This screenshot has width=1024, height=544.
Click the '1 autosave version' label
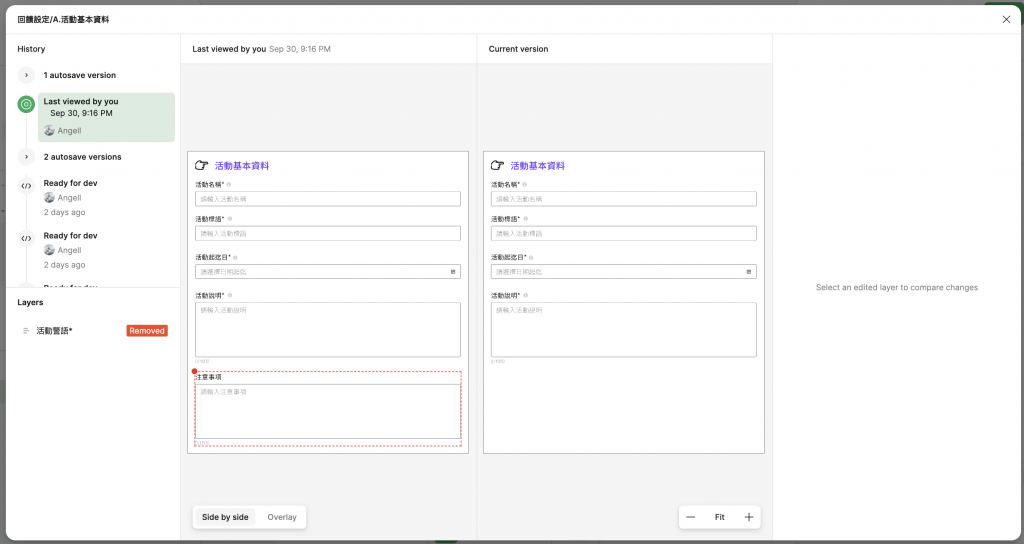(80, 75)
